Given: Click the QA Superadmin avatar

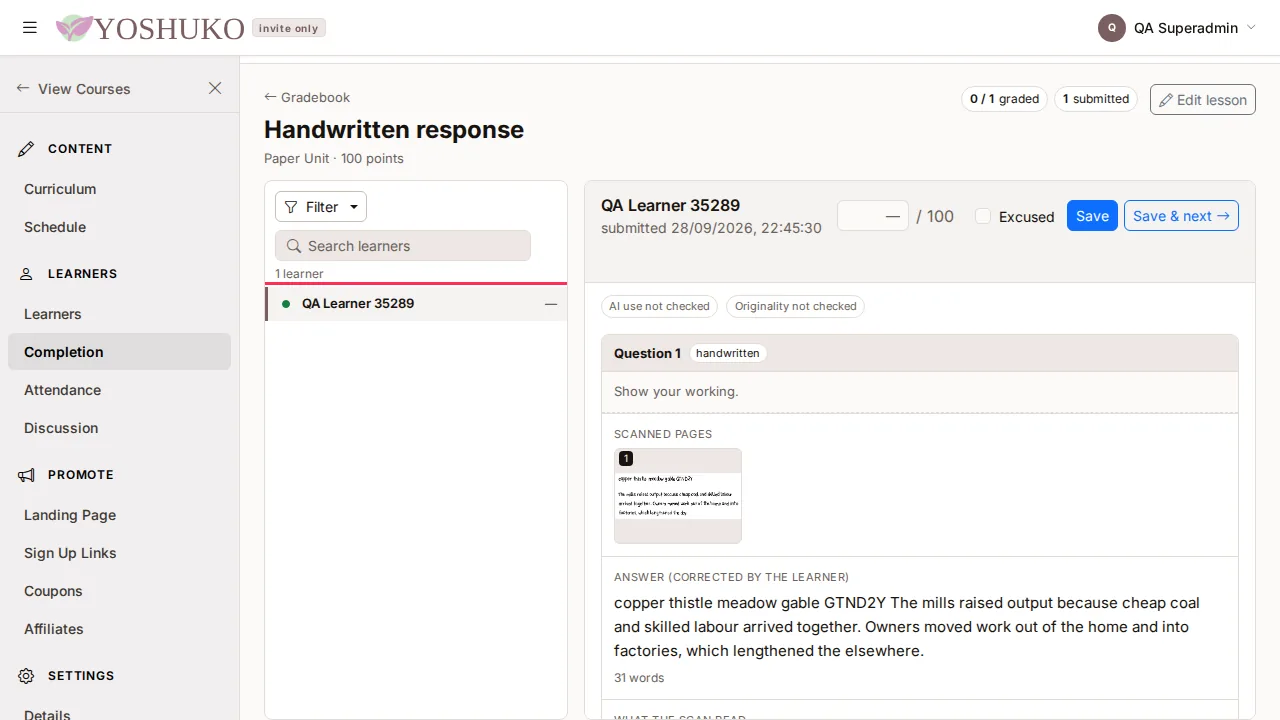Looking at the screenshot, I should pyautogui.click(x=1112, y=28).
